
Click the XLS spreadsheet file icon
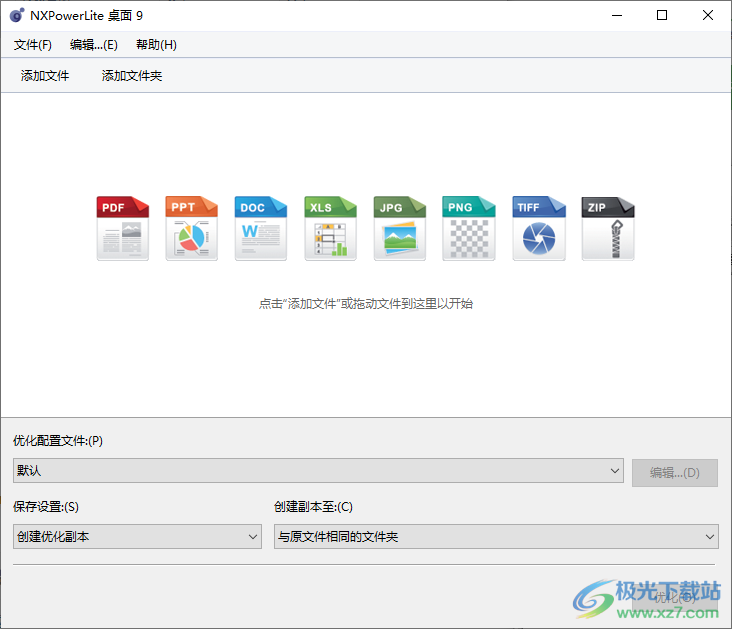point(331,228)
